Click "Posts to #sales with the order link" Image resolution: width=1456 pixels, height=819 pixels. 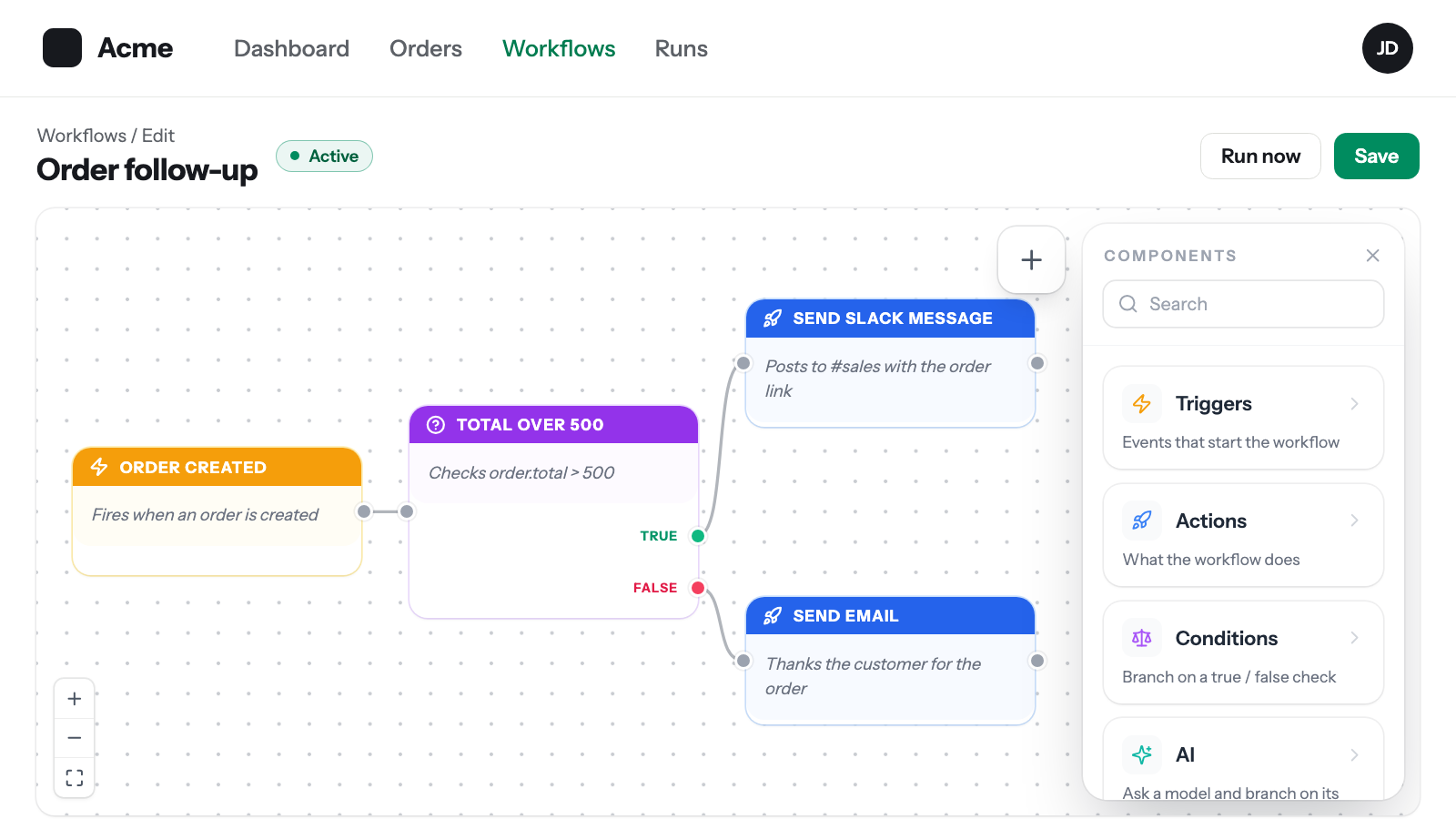[877, 379]
